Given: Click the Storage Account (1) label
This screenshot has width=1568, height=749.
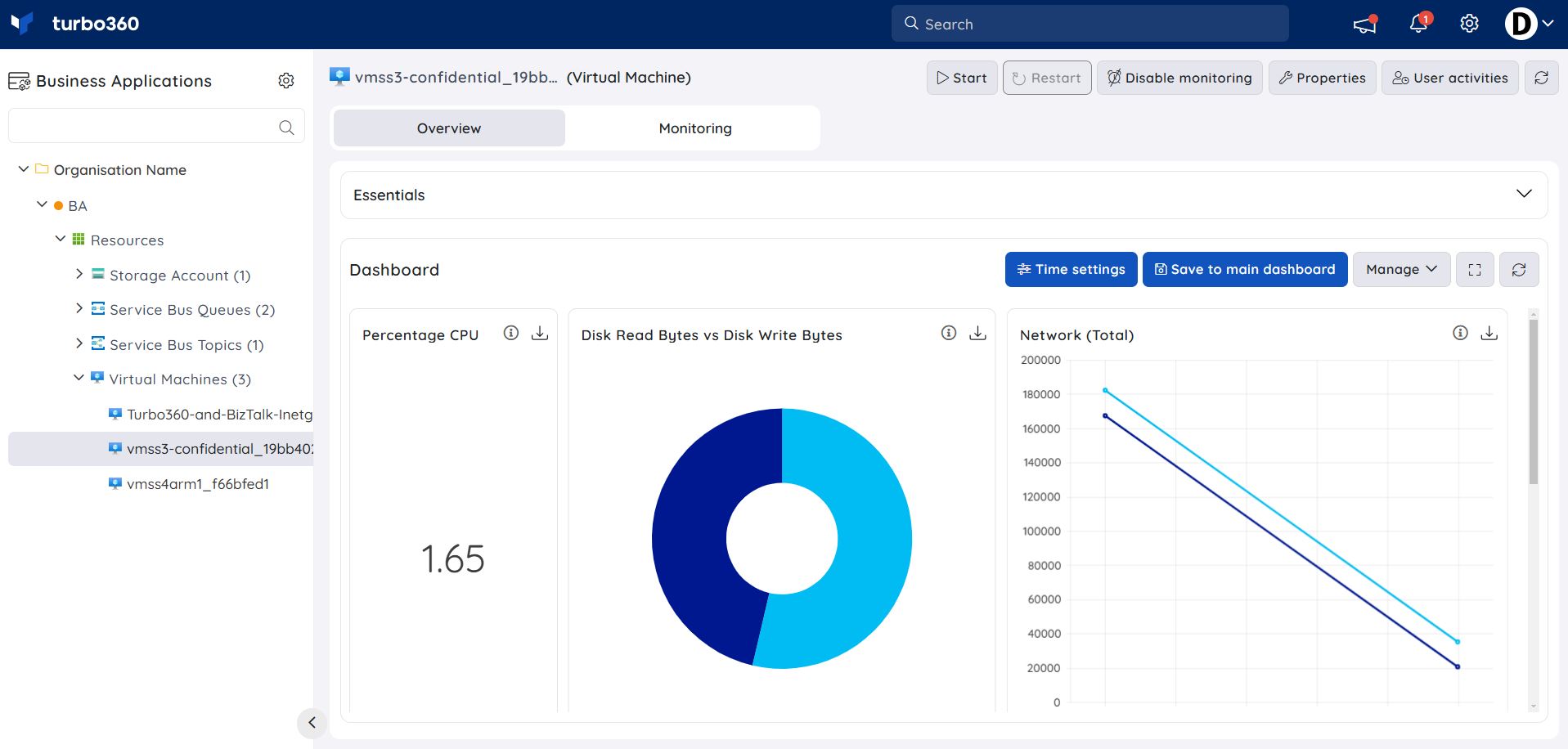Looking at the screenshot, I should click(180, 276).
